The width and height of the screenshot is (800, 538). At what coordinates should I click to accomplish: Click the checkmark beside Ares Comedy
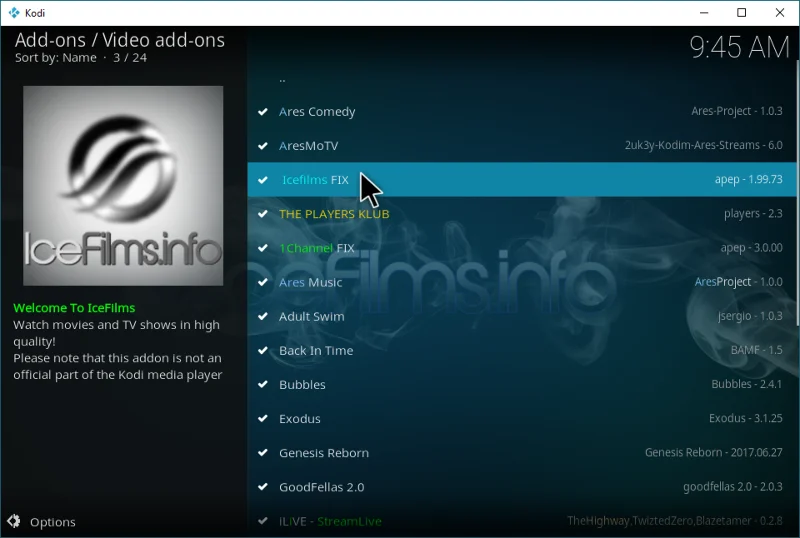tap(263, 112)
